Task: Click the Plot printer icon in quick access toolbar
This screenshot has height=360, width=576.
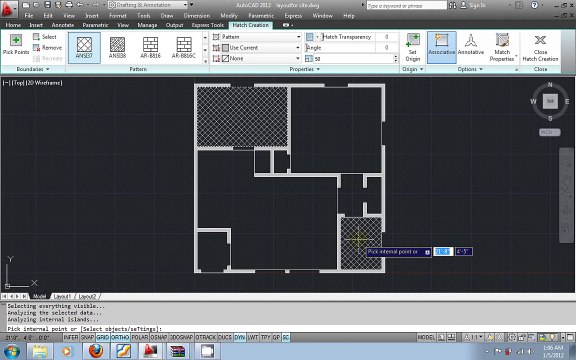Action: pyautogui.click(x=69, y=5)
